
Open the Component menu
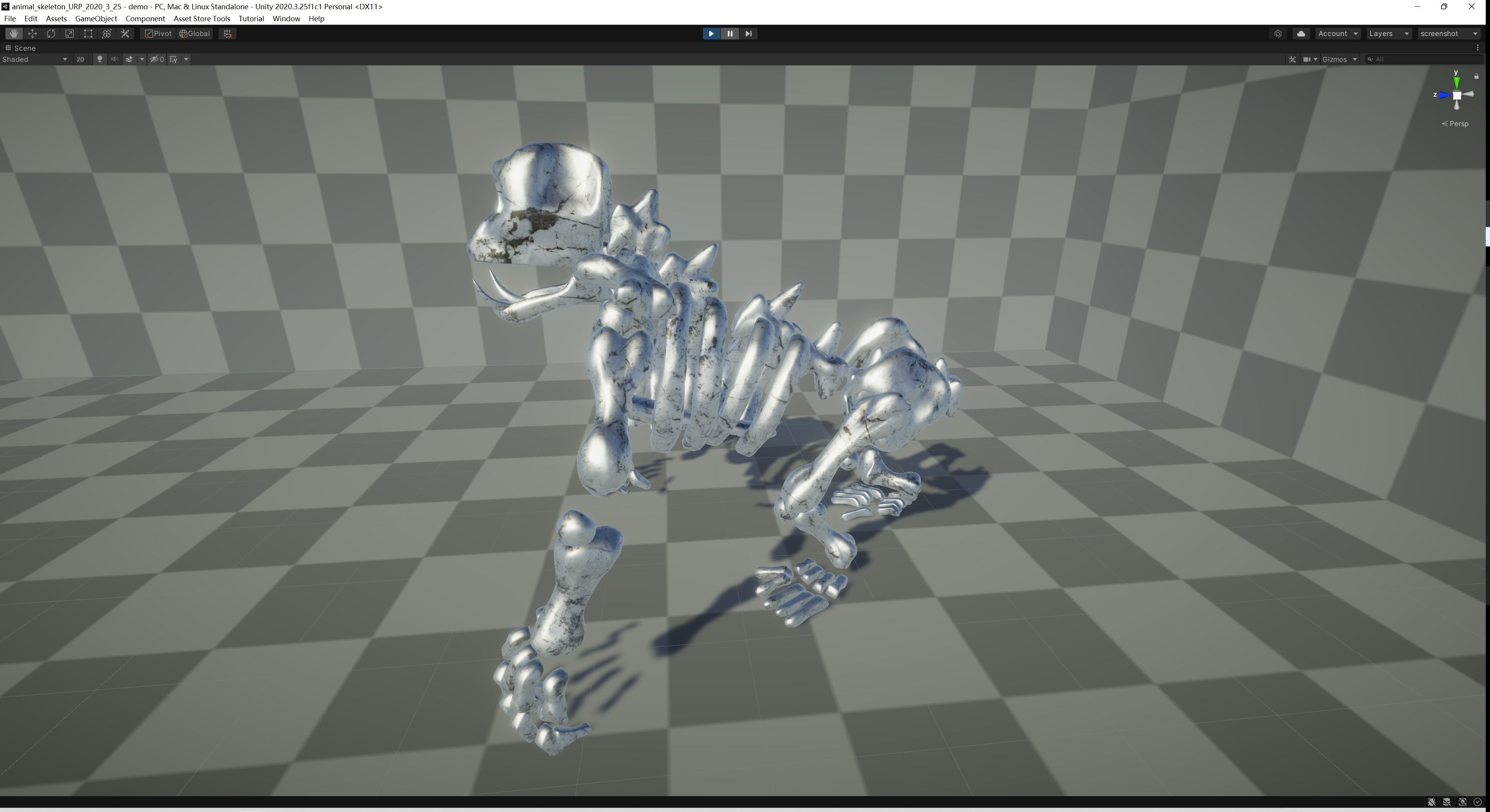coord(145,19)
